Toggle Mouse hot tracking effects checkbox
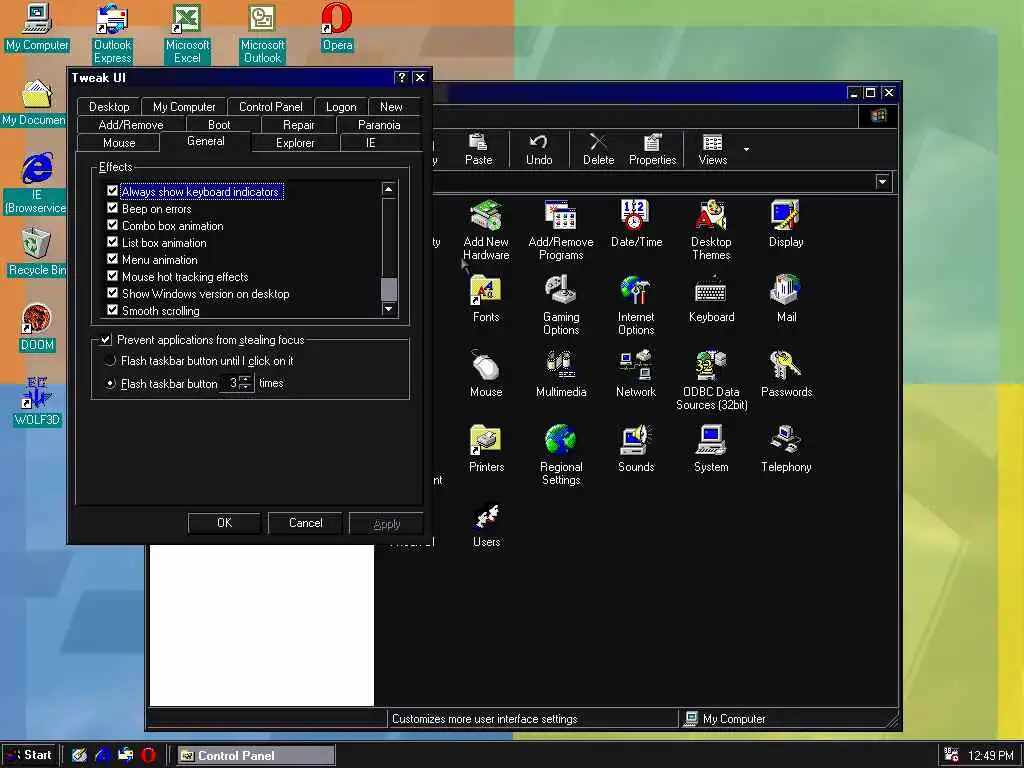This screenshot has width=1024, height=768. click(x=112, y=276)
